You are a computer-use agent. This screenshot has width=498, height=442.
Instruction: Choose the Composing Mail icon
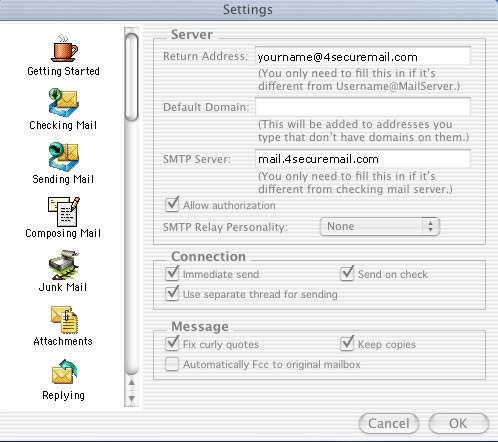pos(64,211)
